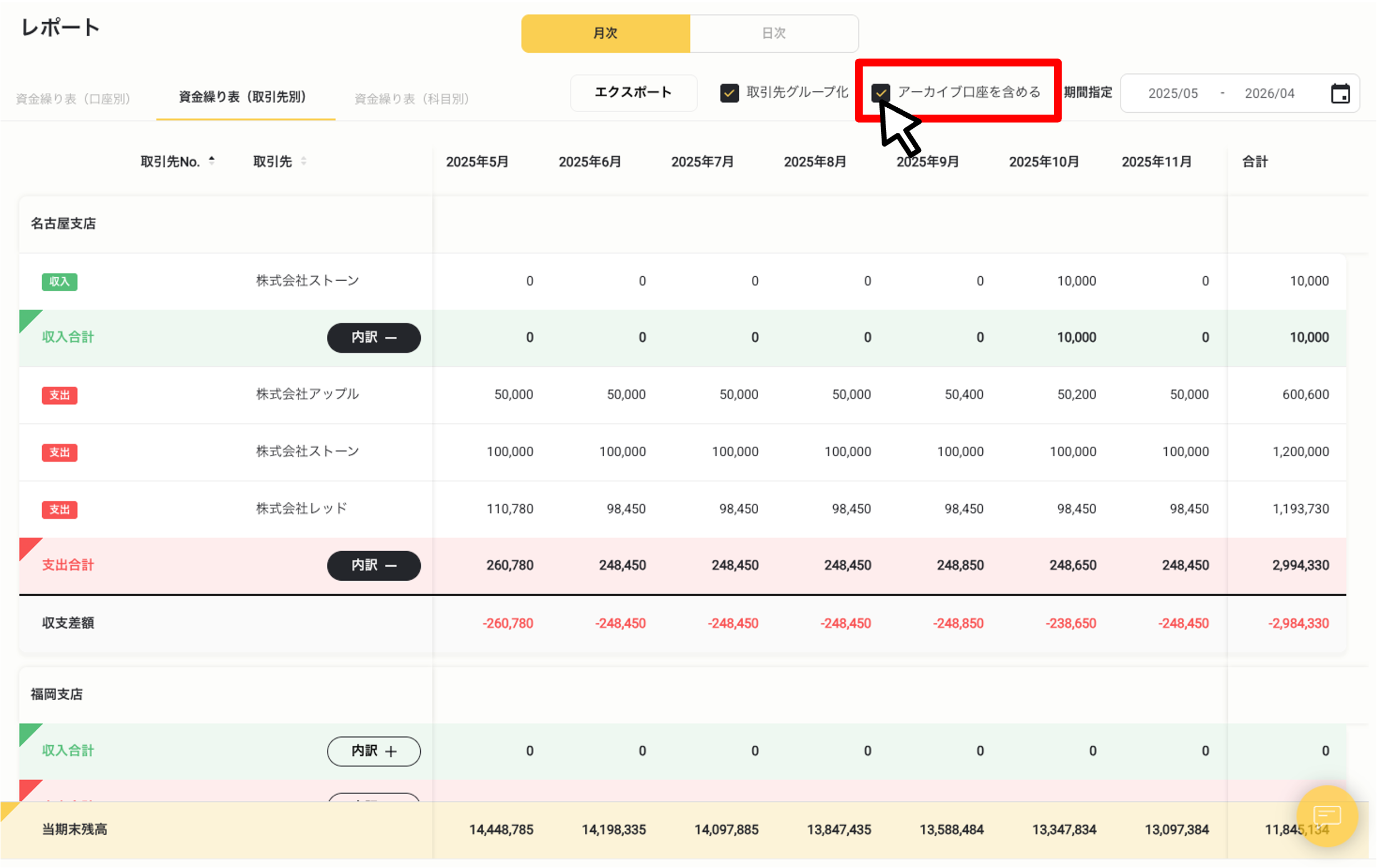Expand 内訳 for 福岡支店 収入合計
The width and height of the screenshot is (1378, 868).
pos(373,751)
